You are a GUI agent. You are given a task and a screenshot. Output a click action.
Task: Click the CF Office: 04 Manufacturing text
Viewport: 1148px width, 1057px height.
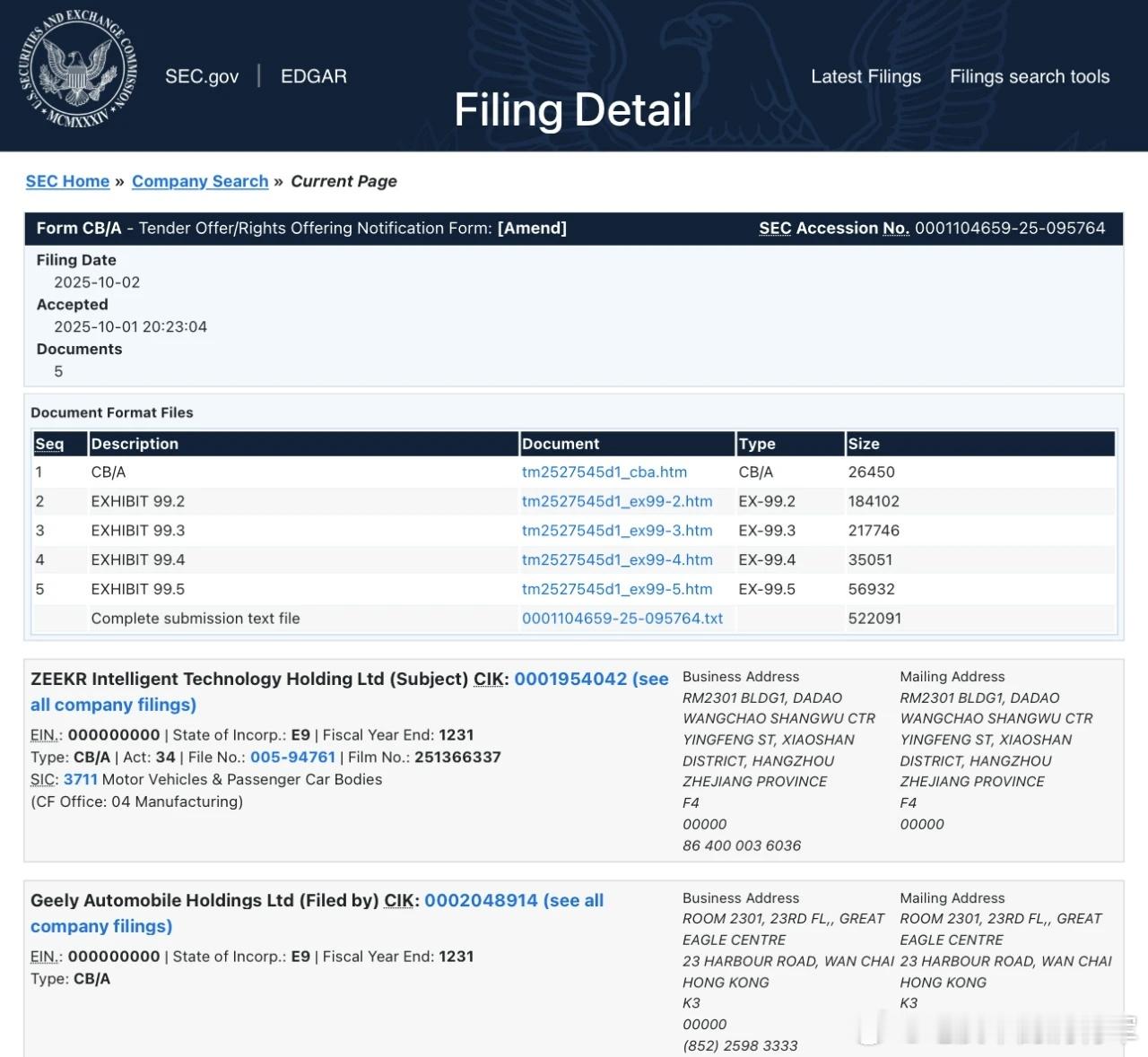point(137,801)
